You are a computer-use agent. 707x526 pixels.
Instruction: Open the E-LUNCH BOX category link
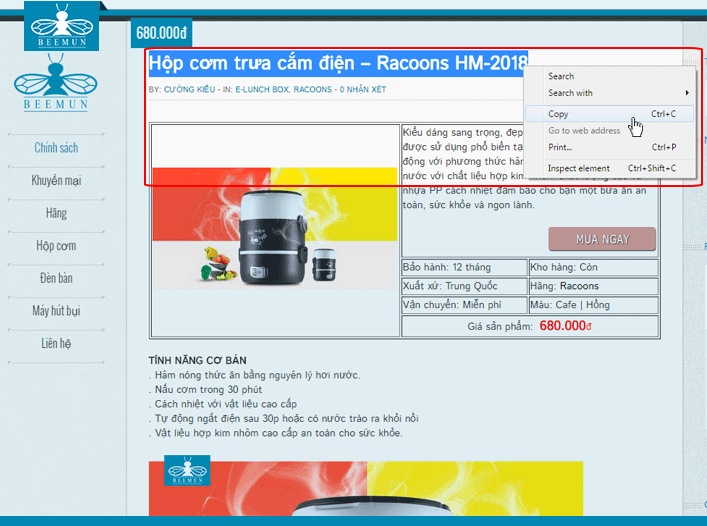click(262, 89)
